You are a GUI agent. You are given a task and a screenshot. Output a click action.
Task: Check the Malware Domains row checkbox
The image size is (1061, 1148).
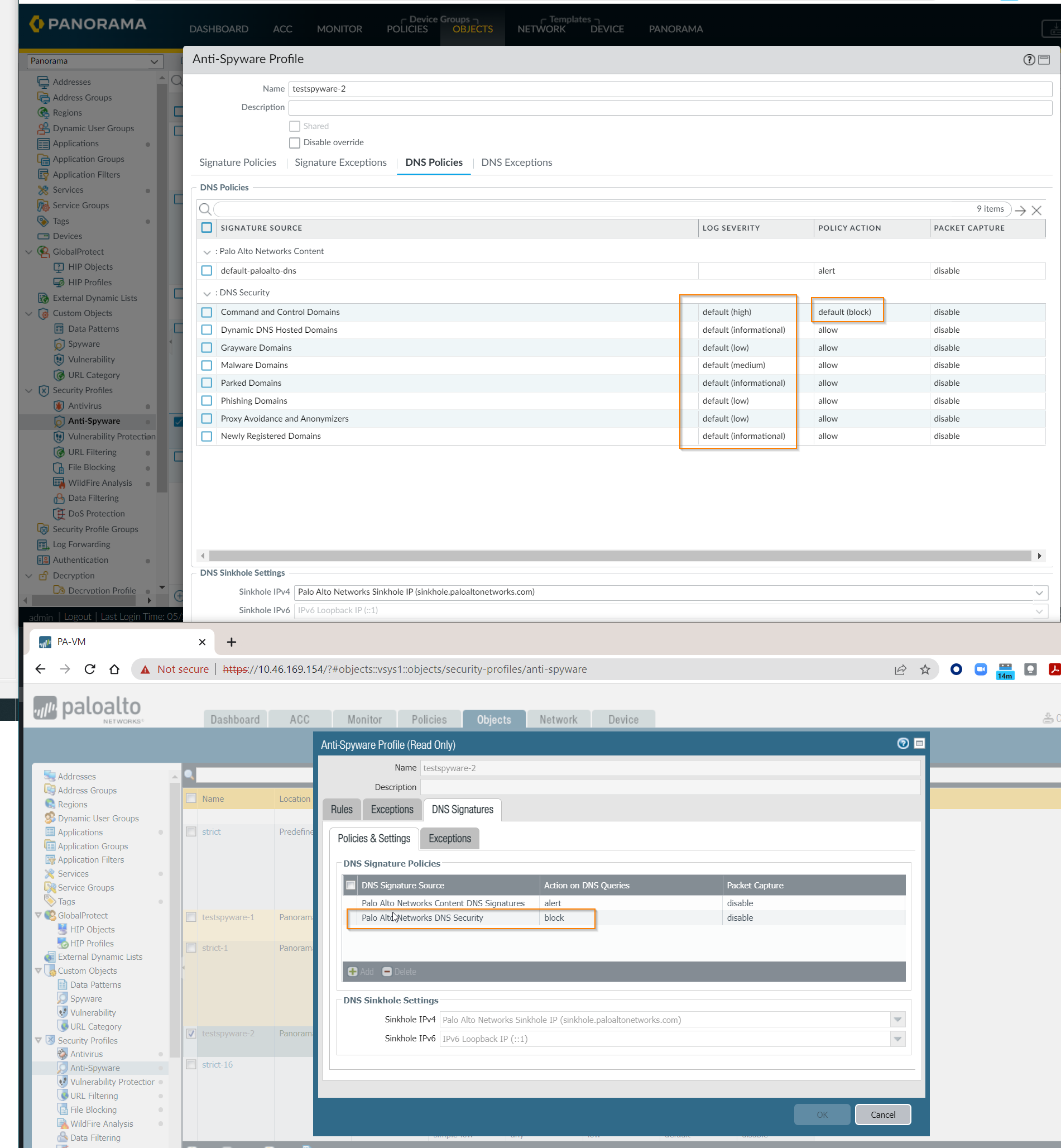207,365
